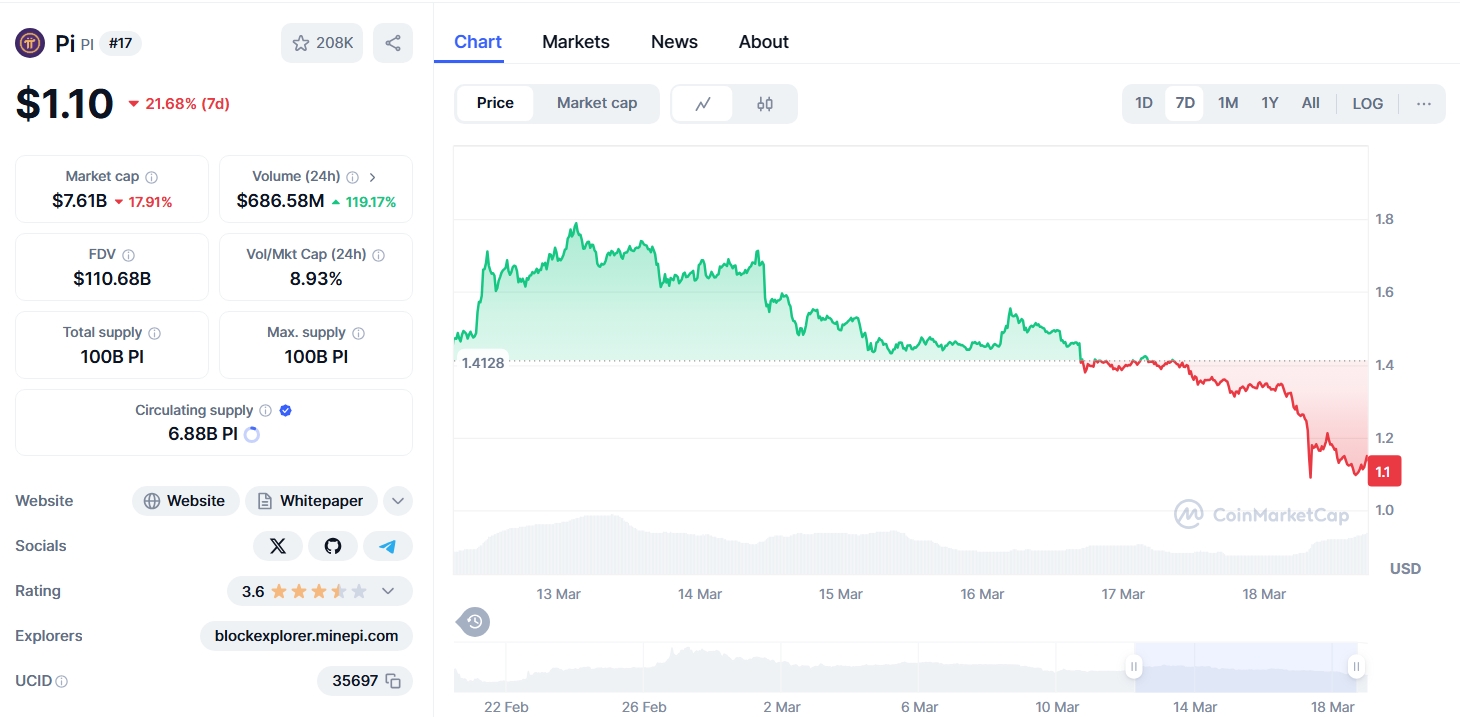
Task: Click the Market cap info icon
Action: click(x=152, y=177)
